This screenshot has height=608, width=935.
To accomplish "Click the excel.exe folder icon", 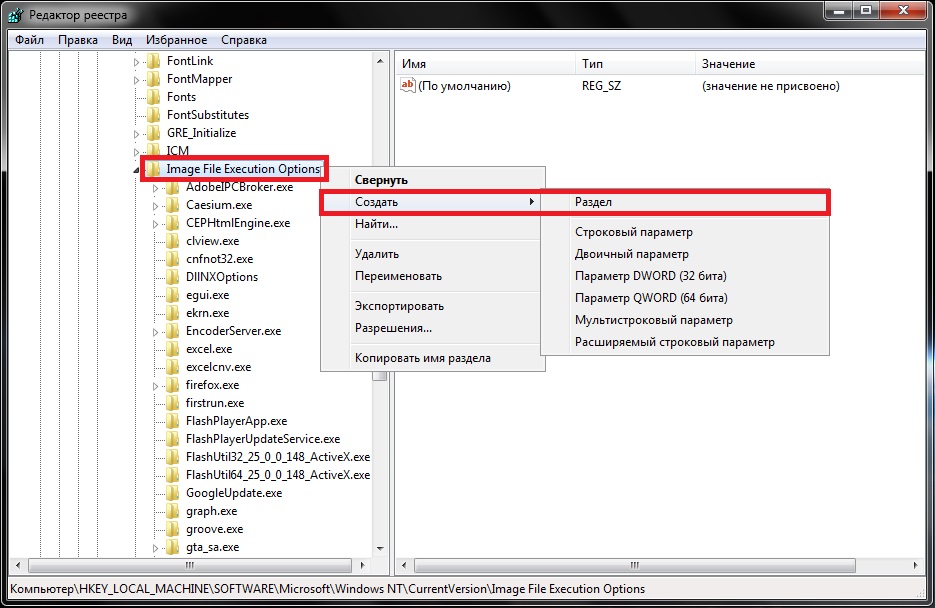I will tap(172, 349).
